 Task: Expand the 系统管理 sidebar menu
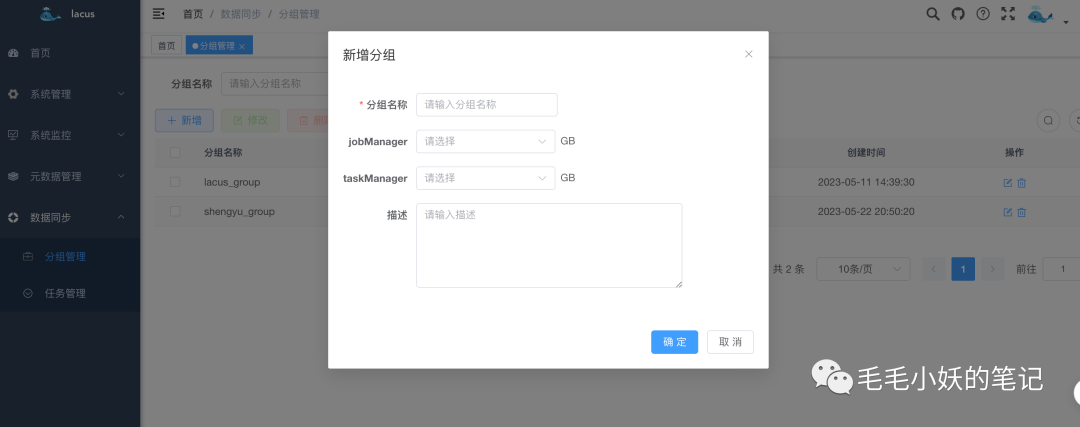[x=70, y=94]
